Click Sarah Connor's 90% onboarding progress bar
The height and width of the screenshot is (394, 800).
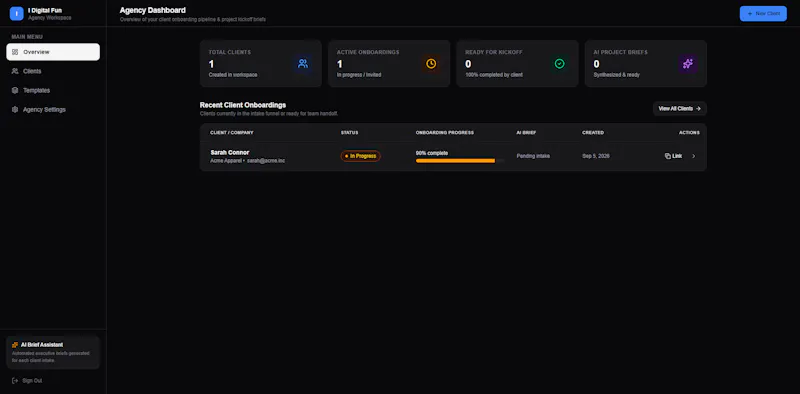[460, 161]
